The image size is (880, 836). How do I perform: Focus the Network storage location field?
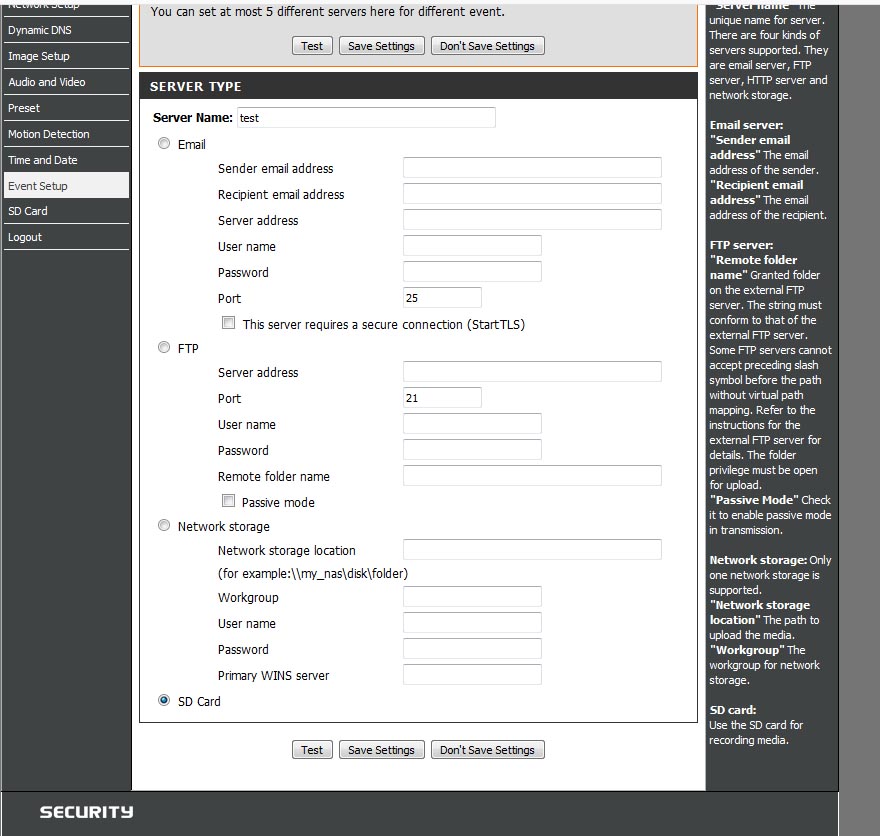531,550
